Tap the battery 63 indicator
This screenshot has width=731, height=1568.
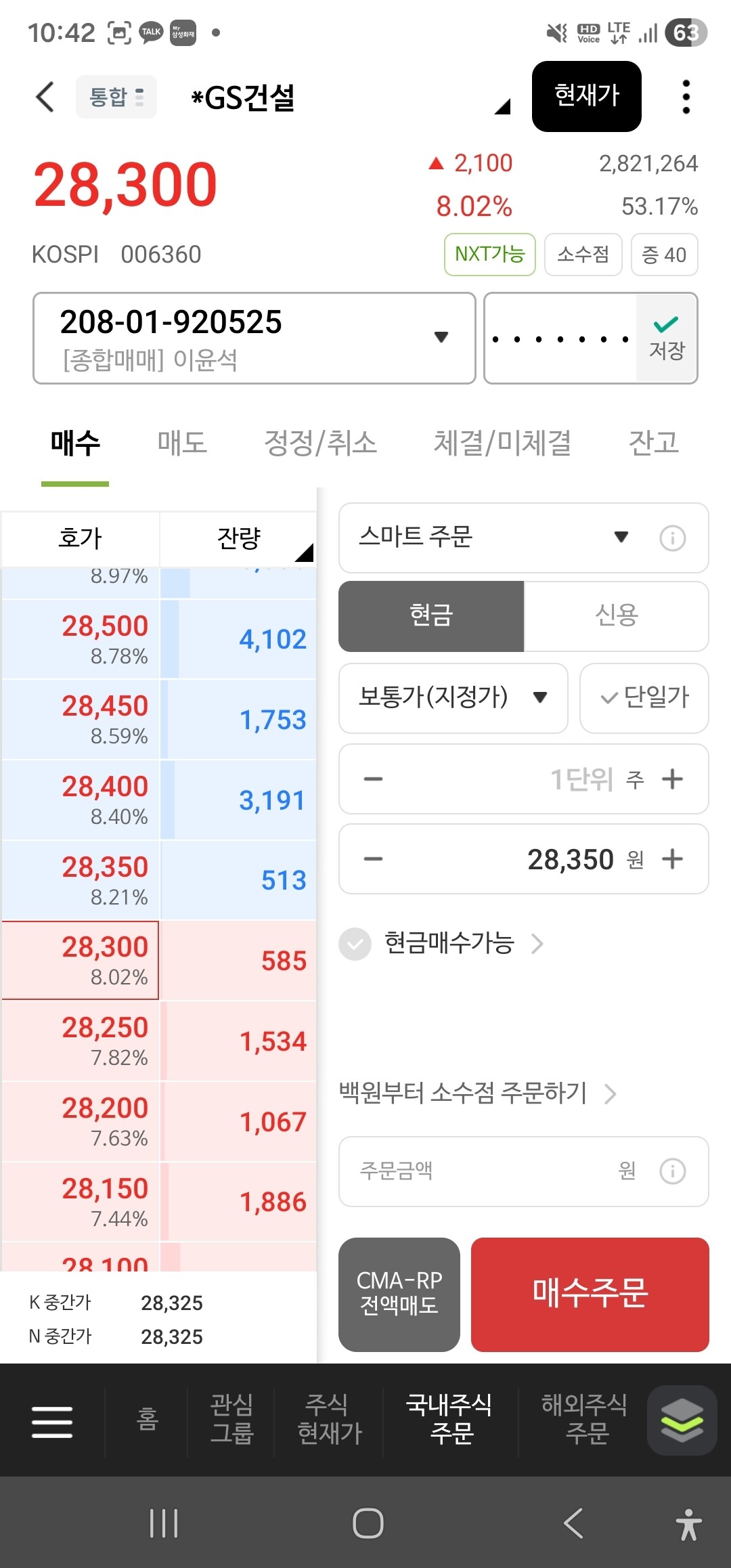pyautogui.click(x=686, y=32)
